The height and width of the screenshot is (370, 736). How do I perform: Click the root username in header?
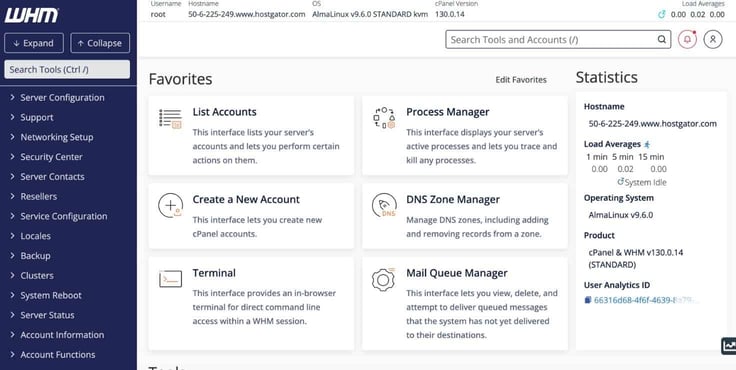158,14
